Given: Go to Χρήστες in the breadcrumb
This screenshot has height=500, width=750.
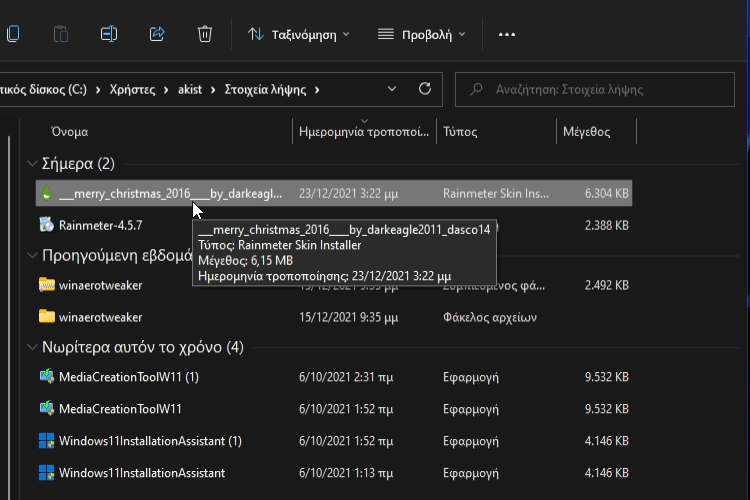Looking at the screenshot, I should [x=132, y=89].
